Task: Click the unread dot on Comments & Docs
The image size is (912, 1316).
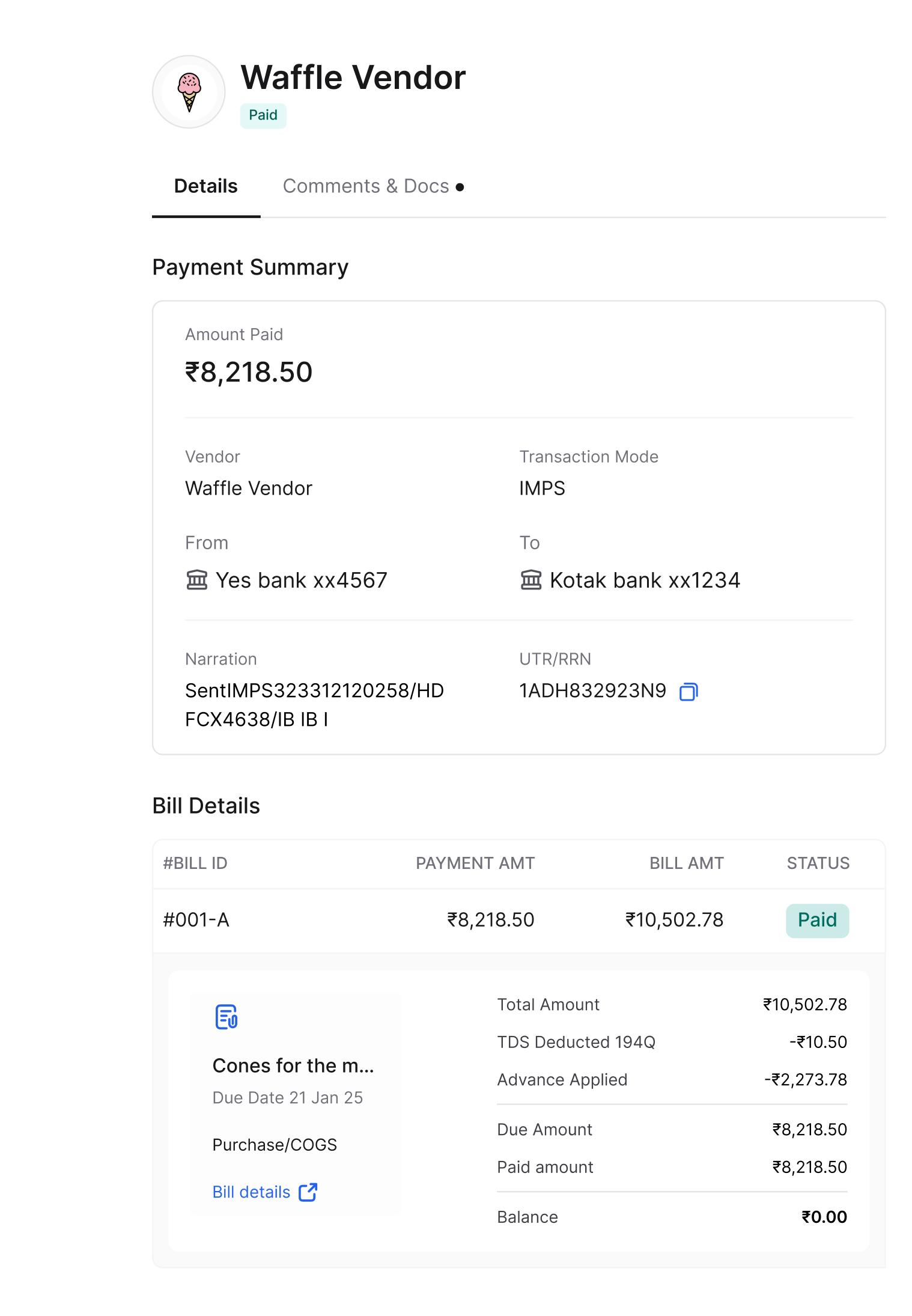Action: tap(460, 187)
